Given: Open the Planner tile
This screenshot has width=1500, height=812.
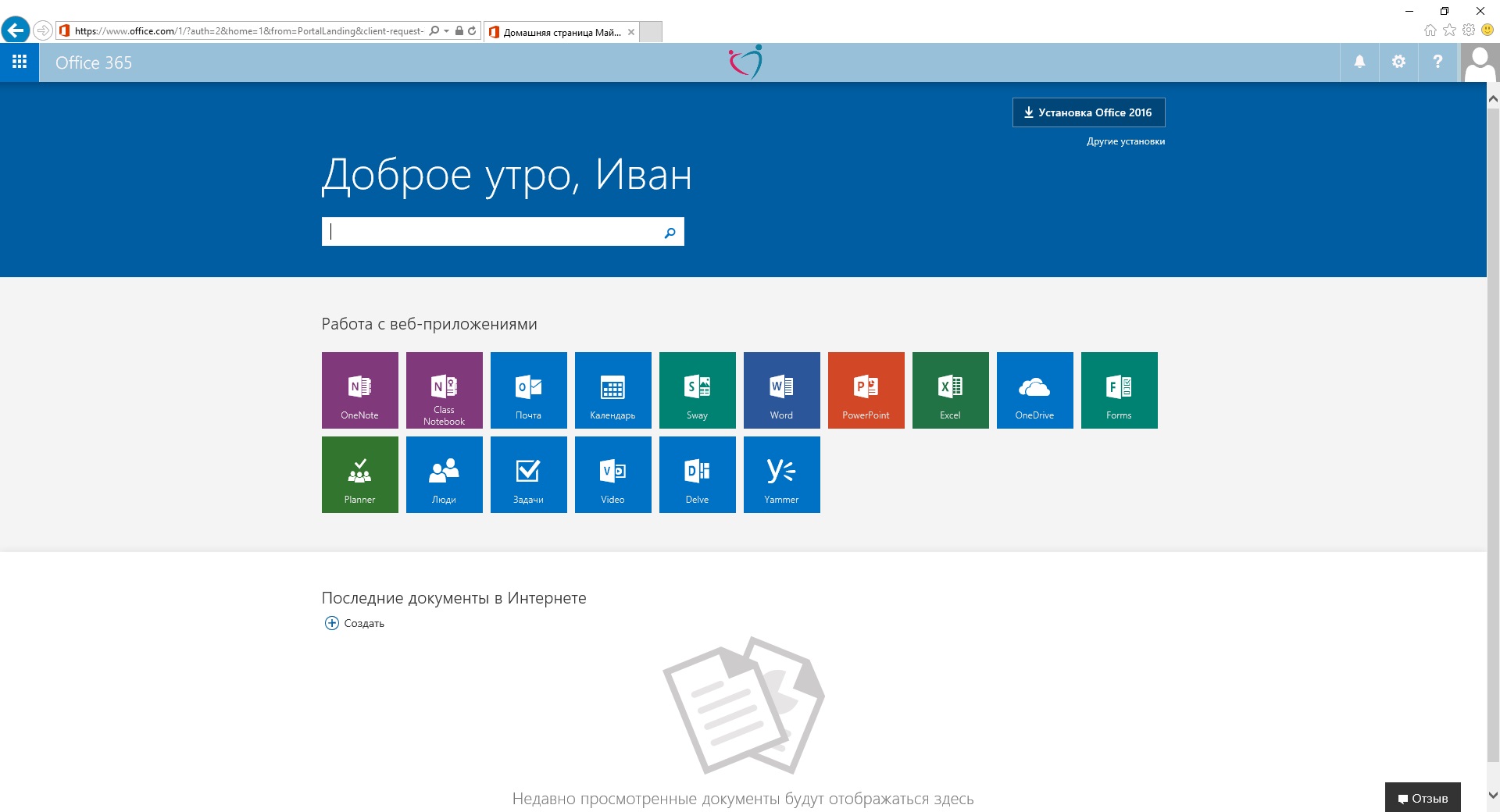Looking at the screenshot, I should tap(359, 474).
